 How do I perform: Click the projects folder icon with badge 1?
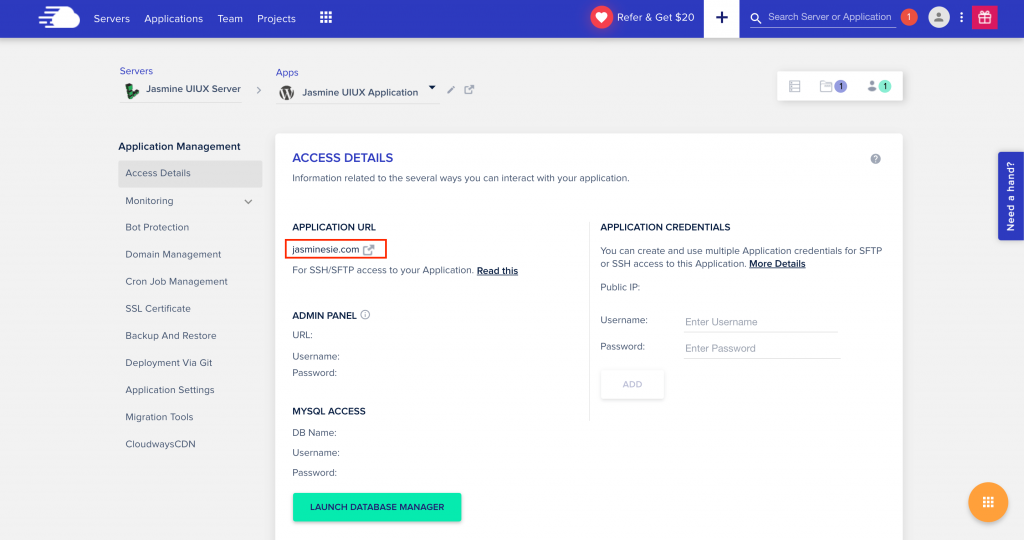tap(833, 86)
